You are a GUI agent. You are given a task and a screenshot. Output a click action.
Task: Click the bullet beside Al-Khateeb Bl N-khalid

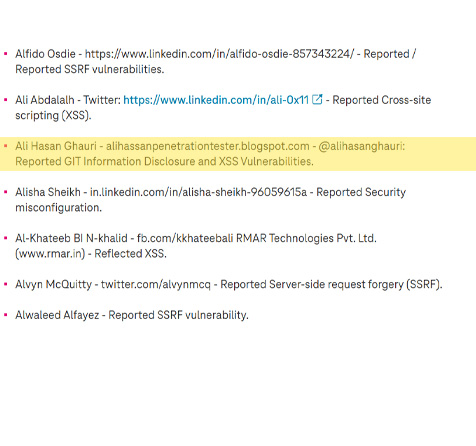[5, 238]
